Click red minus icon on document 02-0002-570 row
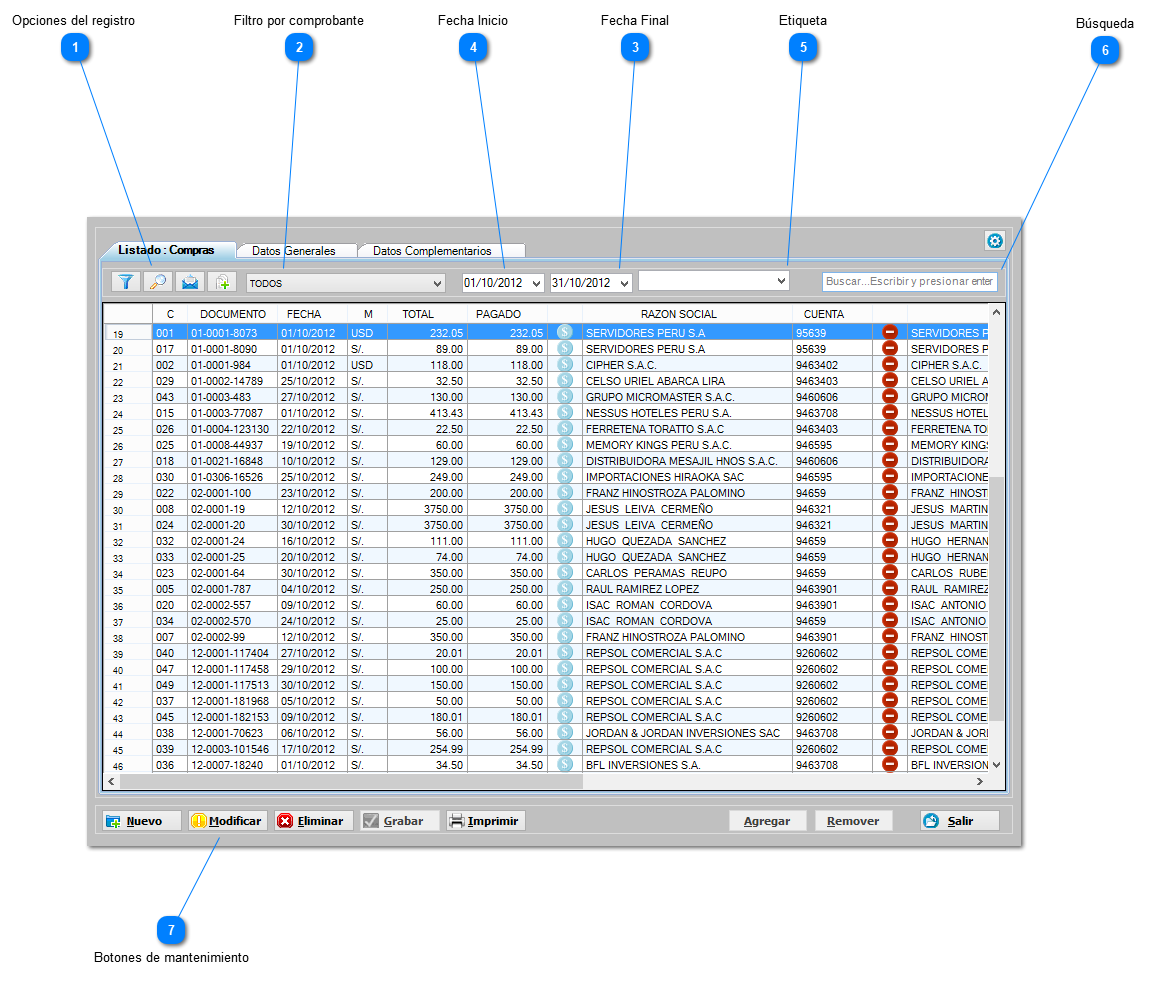The width and height of the screenshot is (1150, 981). pos(890,620)
